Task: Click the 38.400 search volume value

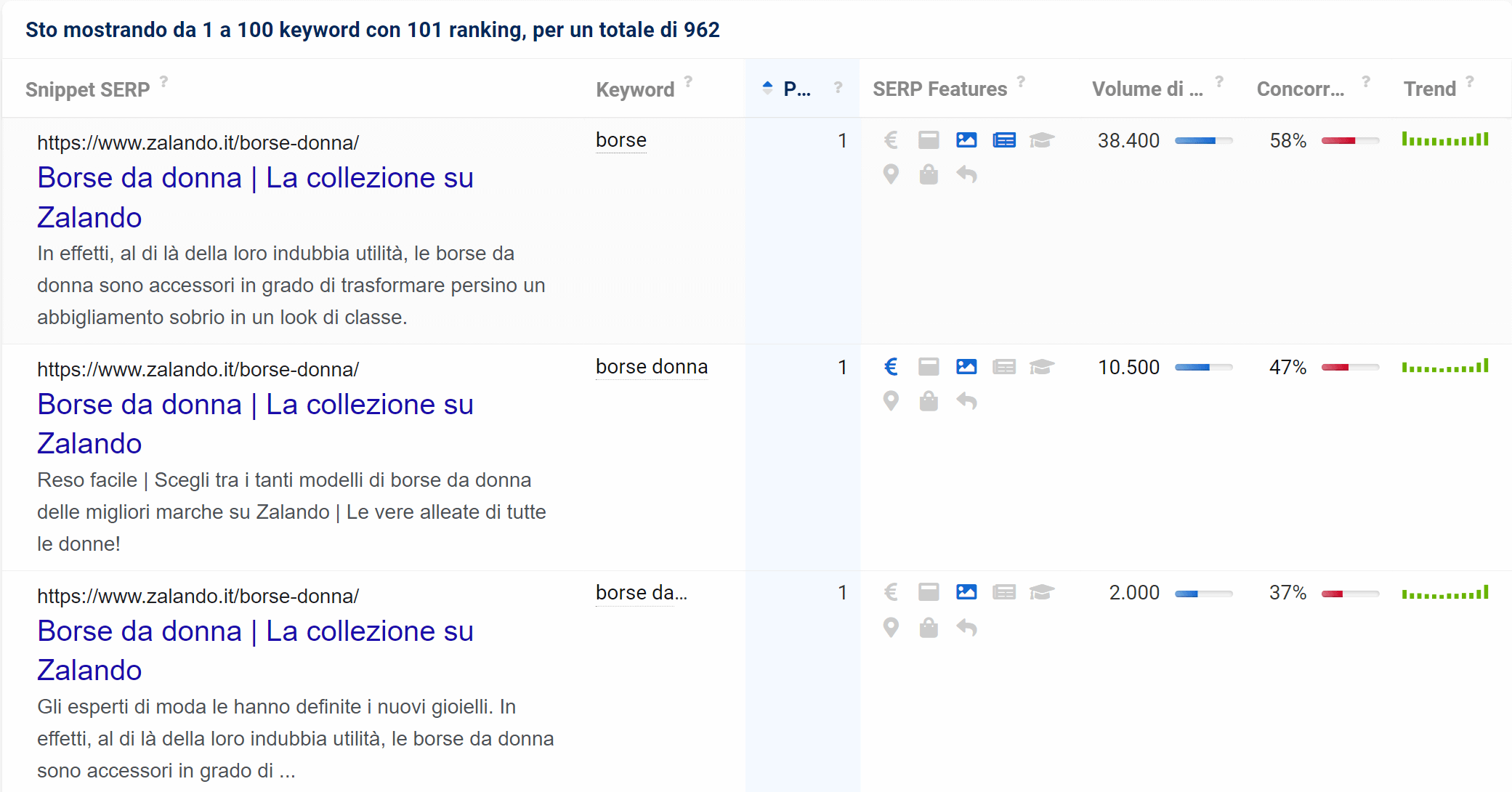Action: coord(1128,140)
